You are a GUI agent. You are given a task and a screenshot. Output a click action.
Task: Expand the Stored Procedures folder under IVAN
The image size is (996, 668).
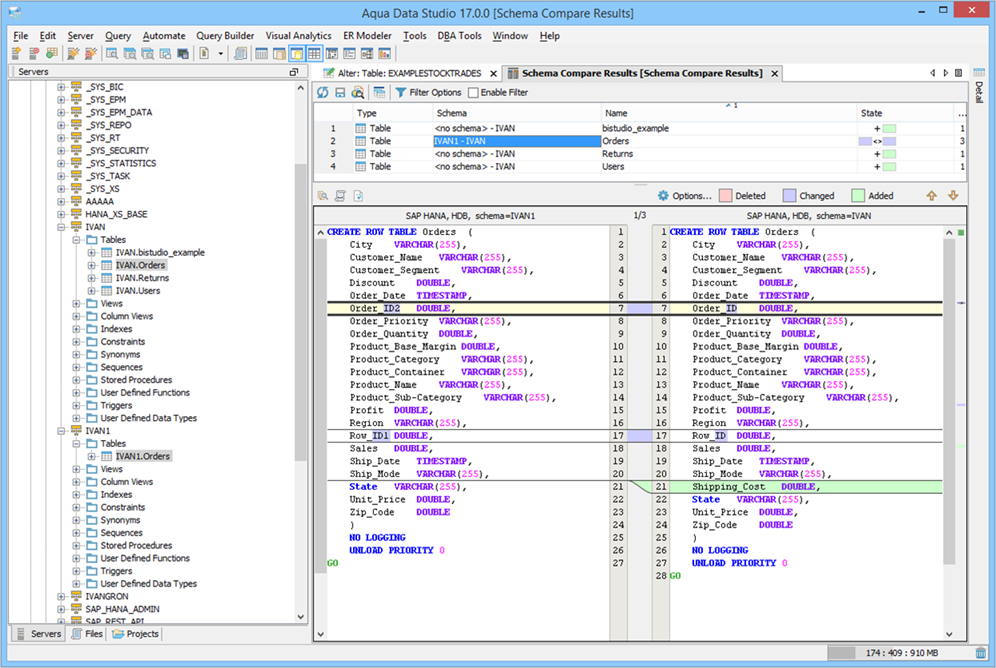coord(76,380)
